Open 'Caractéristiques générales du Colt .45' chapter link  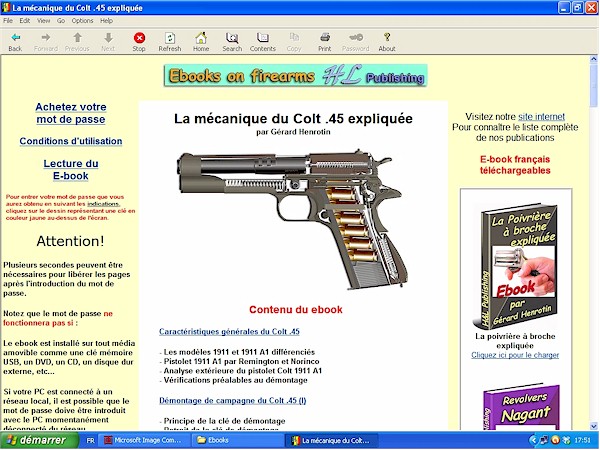[229, 332]
